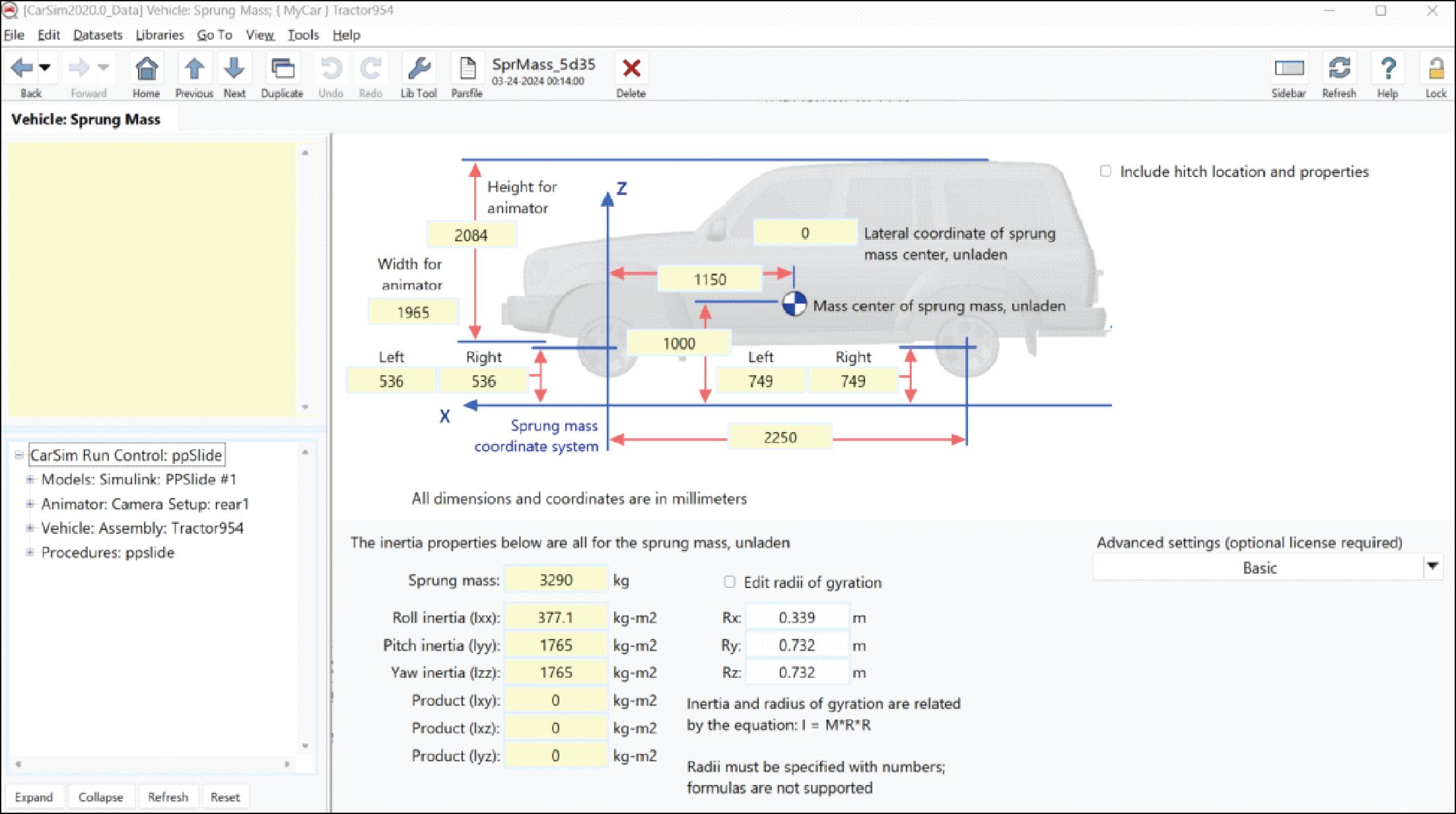
Task: Expand Models: Simulink: PPSlide #1 node
Action: pyautogui.click(x=30, y=479)
